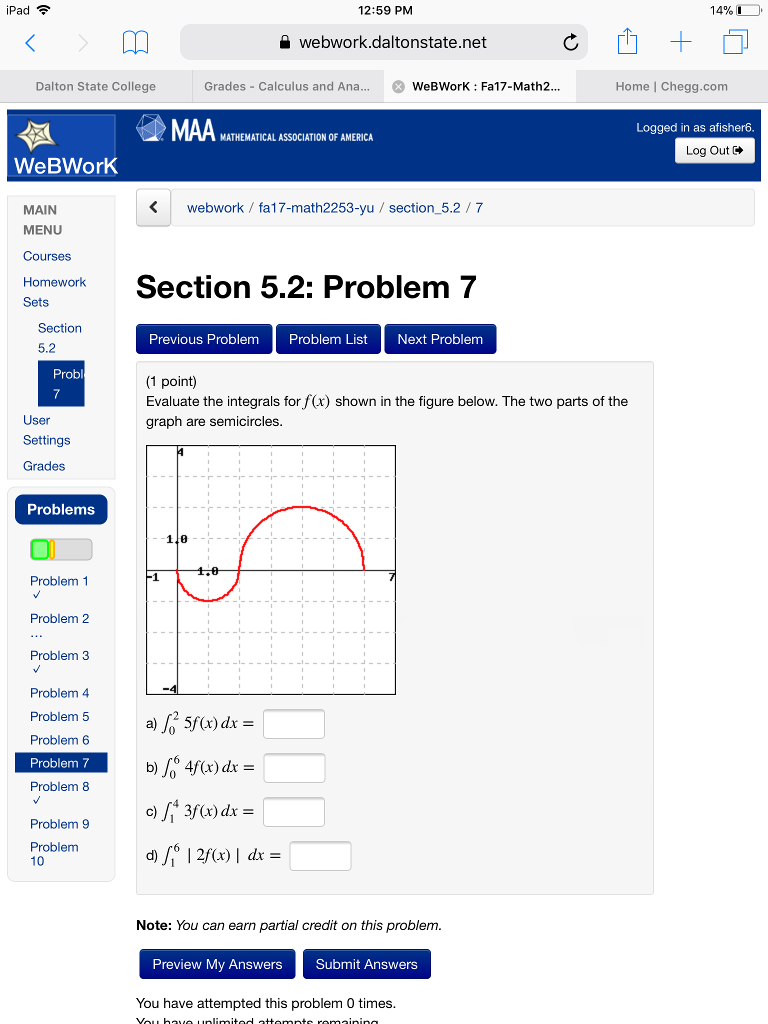Viewport: 768px width, 1024px height.
Task: Switch to the Grades - Calculus tab
Action: pyautogui.click(x=288, y=87)
